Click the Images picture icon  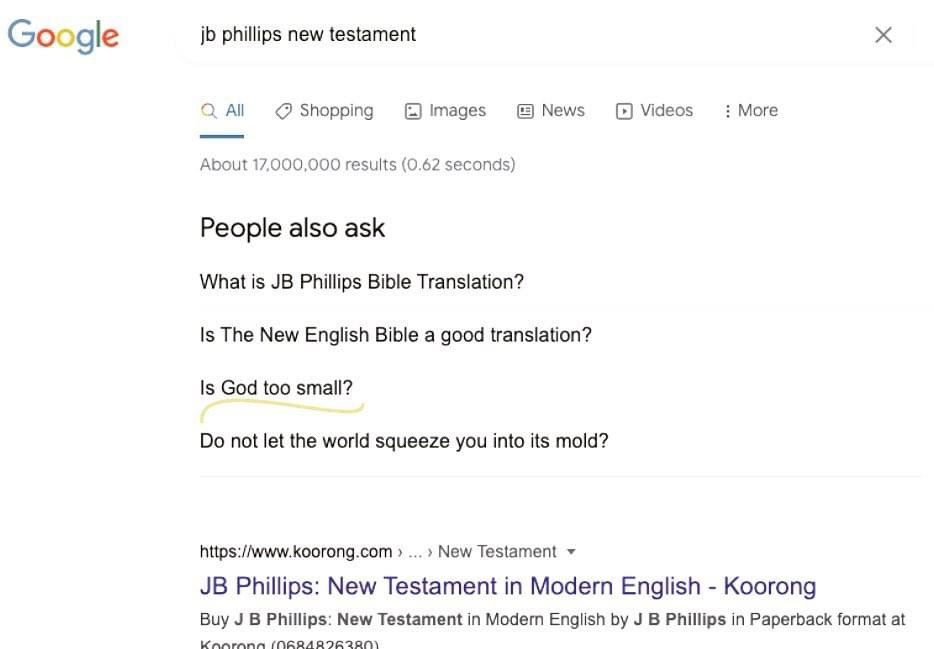click(x=413, y=111)
